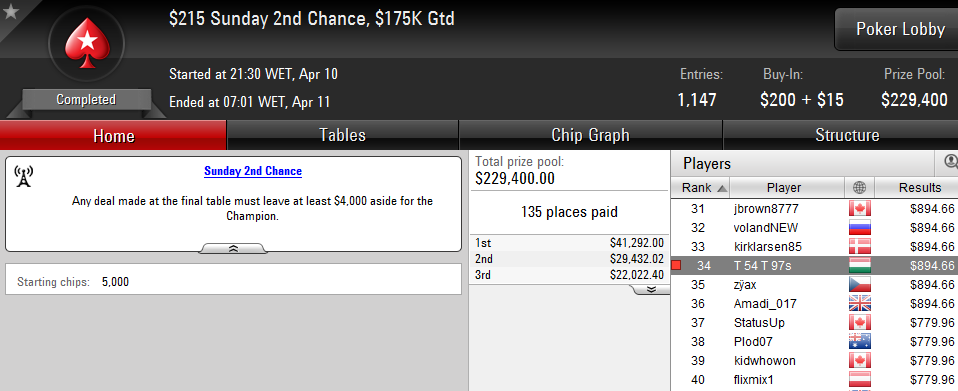This screenshot has width=958, height=391.
Task: Open the Structure tab
Action: (847, 135)
